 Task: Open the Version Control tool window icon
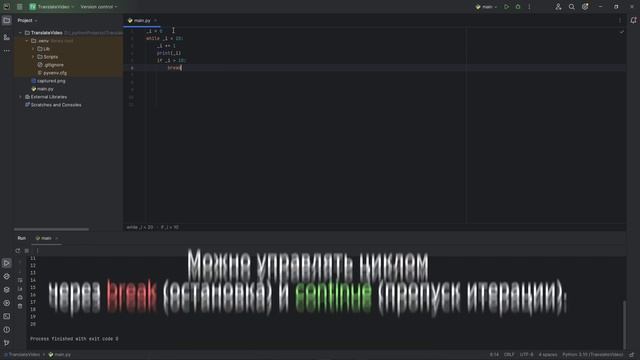point(7,343)
